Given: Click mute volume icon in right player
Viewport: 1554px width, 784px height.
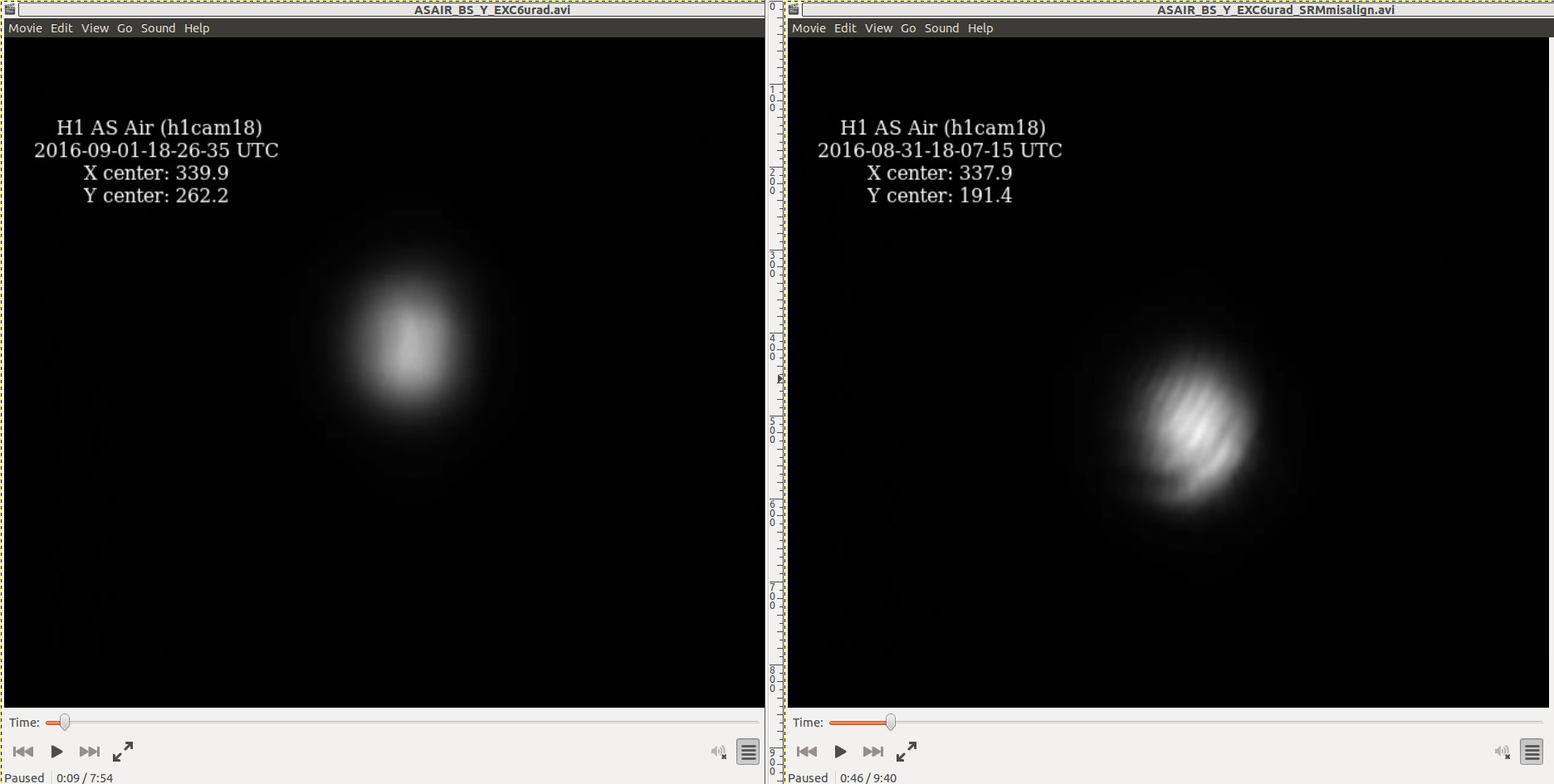Looking at the screenshot, I should [x=1503, y=752].
